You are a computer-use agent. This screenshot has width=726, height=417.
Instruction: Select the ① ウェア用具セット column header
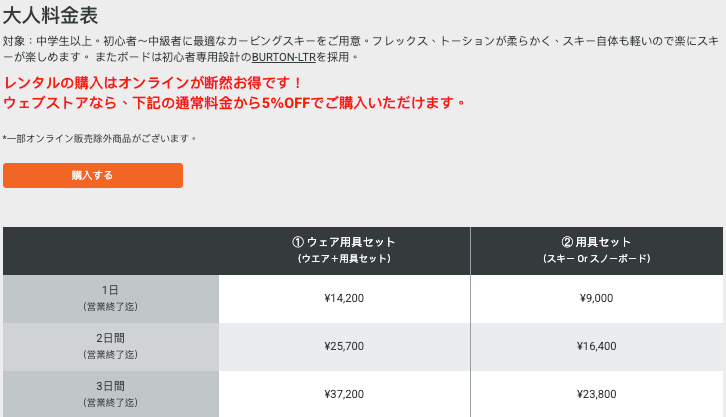344,242
